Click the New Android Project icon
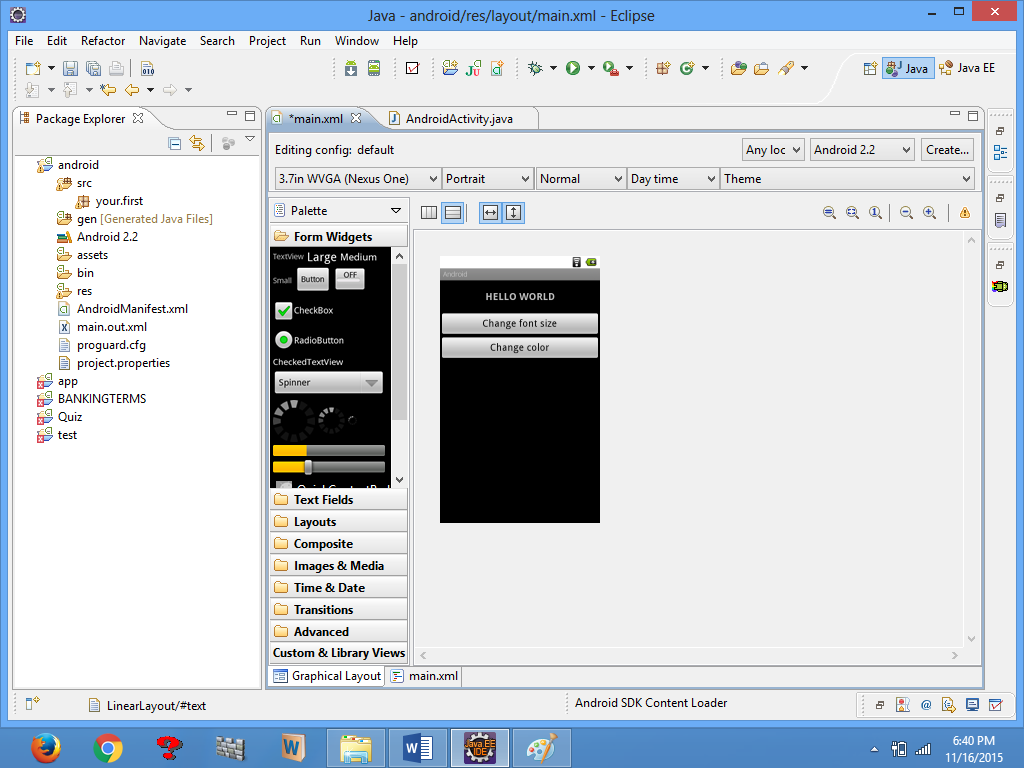The height and width of the screenshot is (768, 1024). [x=449, y=67]
